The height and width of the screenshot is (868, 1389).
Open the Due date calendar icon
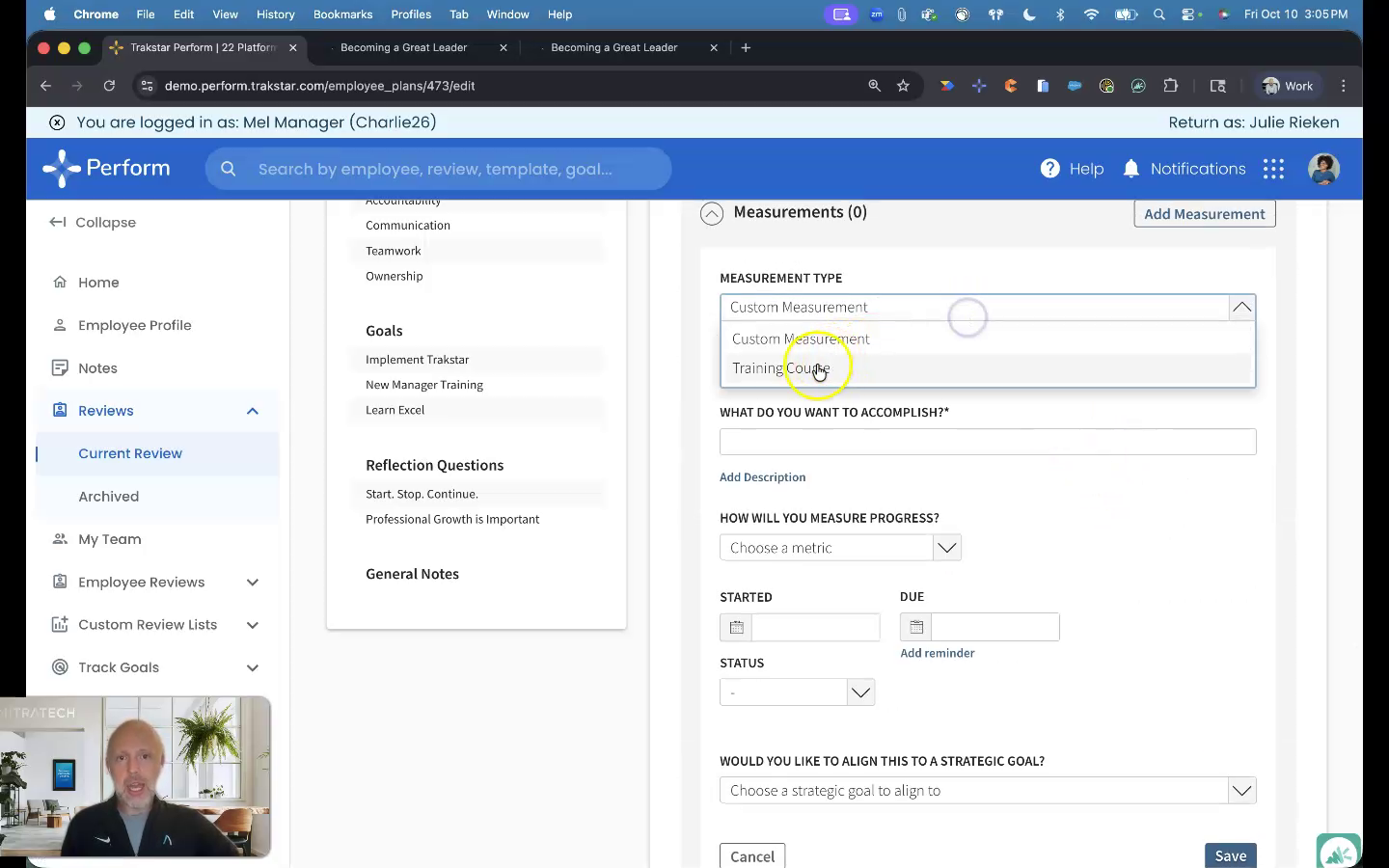pos(916,627)
